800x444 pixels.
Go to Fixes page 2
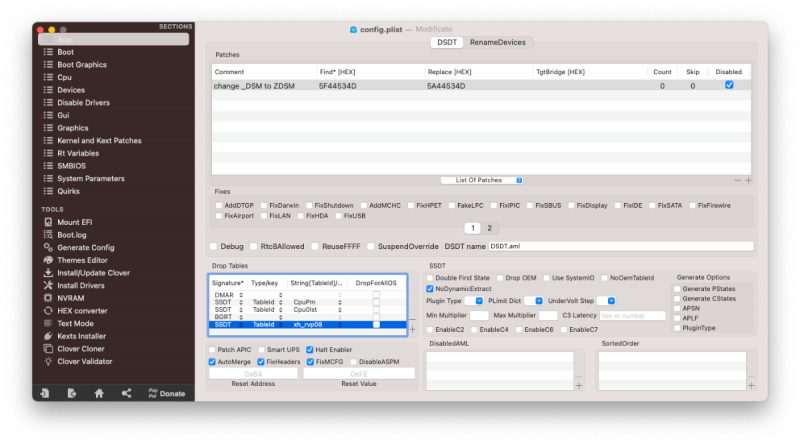click(x=489, y=228)
